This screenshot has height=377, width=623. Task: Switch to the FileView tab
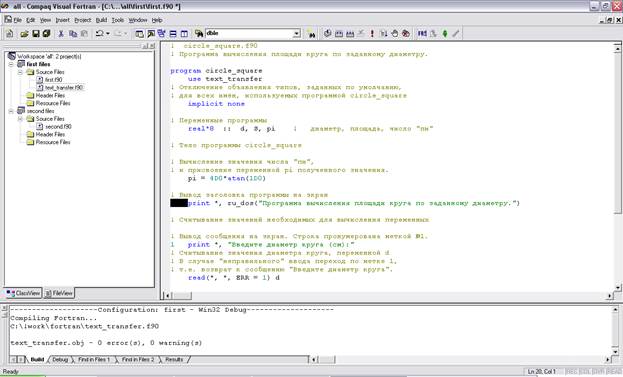(x=59, y=293)
